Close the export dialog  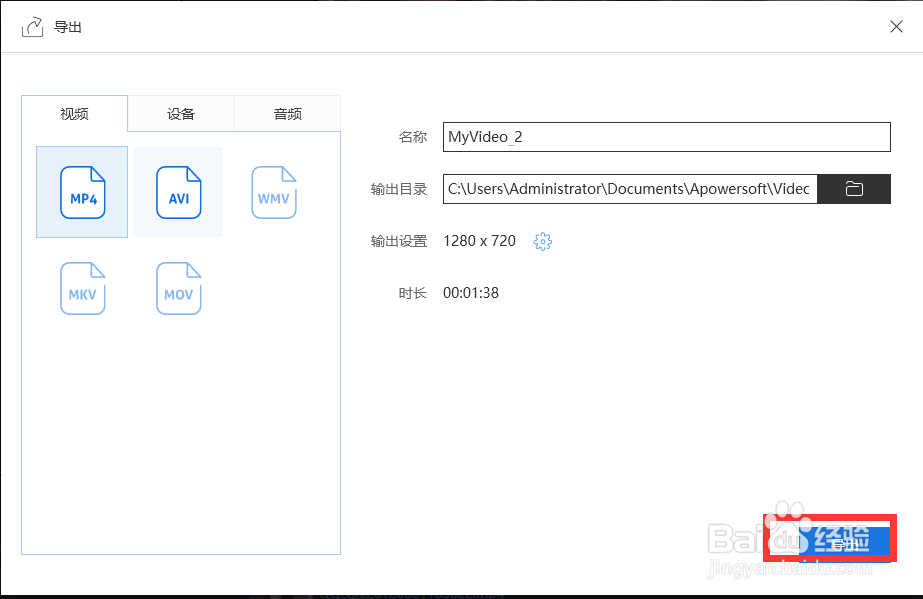pyautogui.click(x=896, y=26)
